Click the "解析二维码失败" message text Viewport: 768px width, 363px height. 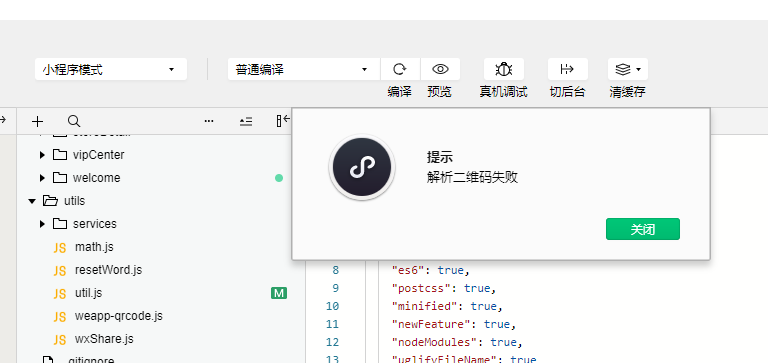(x=472, y=177)
